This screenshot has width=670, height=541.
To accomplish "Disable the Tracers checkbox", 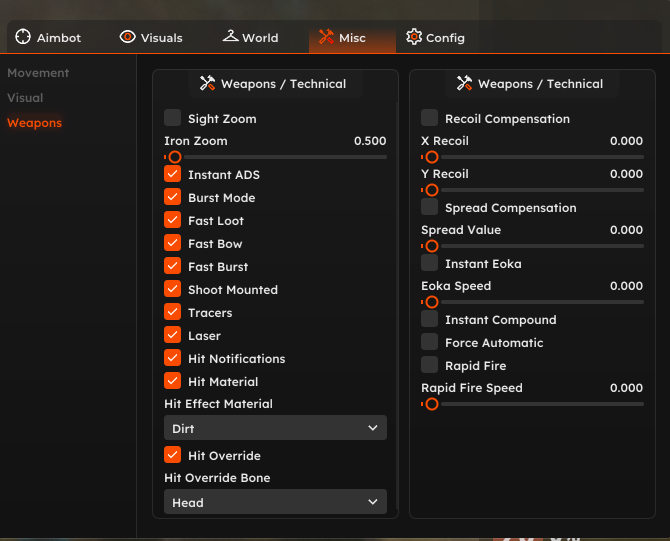I will 173,312.
